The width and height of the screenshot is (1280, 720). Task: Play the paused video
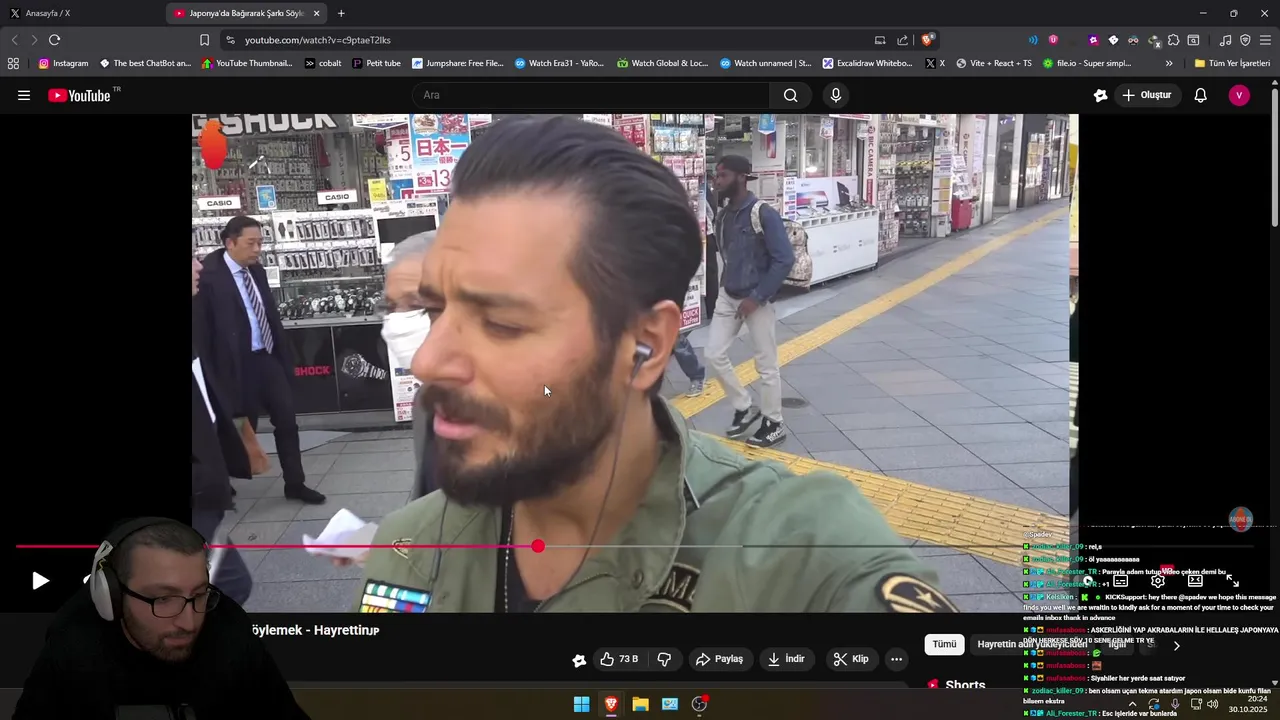pyautogui.click(x=40, y=580)
